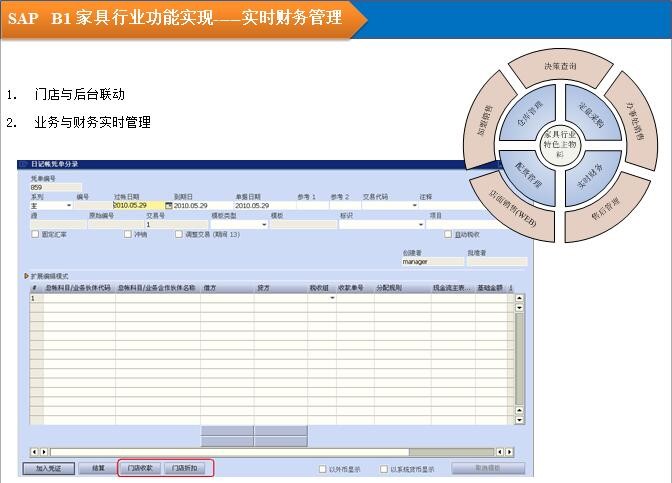Expand the 模板类型 dropdown list

[x=264, y=224]
